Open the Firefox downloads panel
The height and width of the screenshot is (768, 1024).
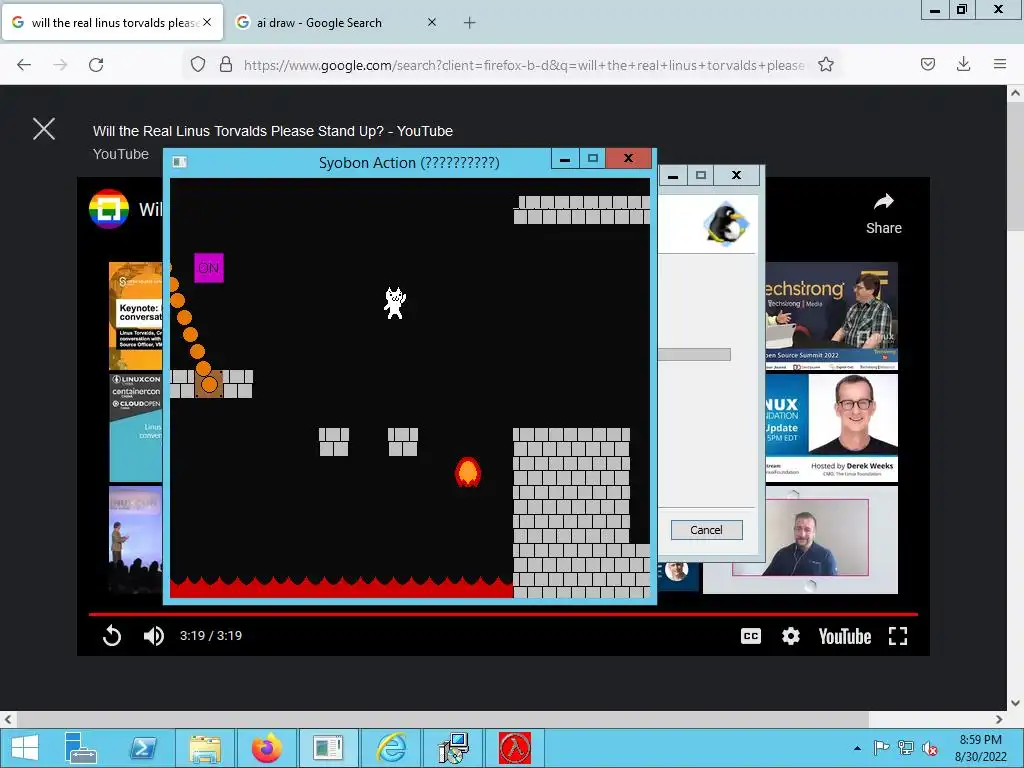point(963,64)
